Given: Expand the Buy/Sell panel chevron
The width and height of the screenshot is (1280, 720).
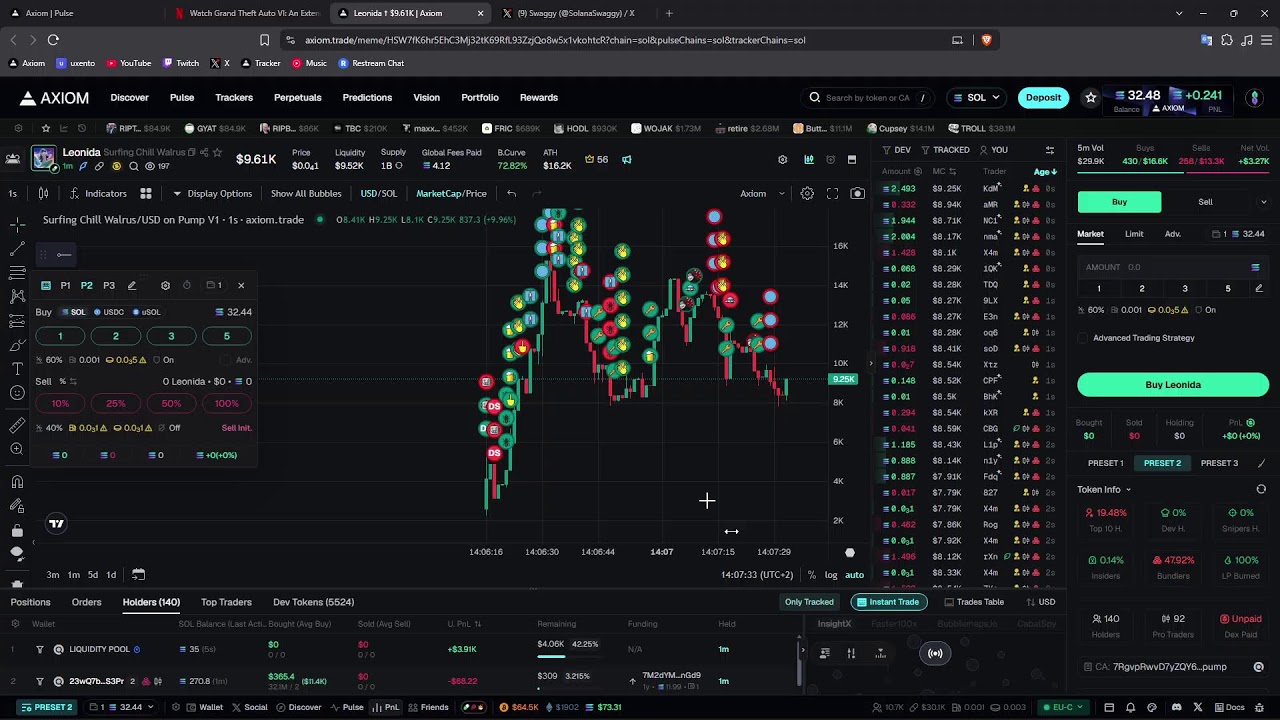Looking at the screenshot, I should 1263,202.
